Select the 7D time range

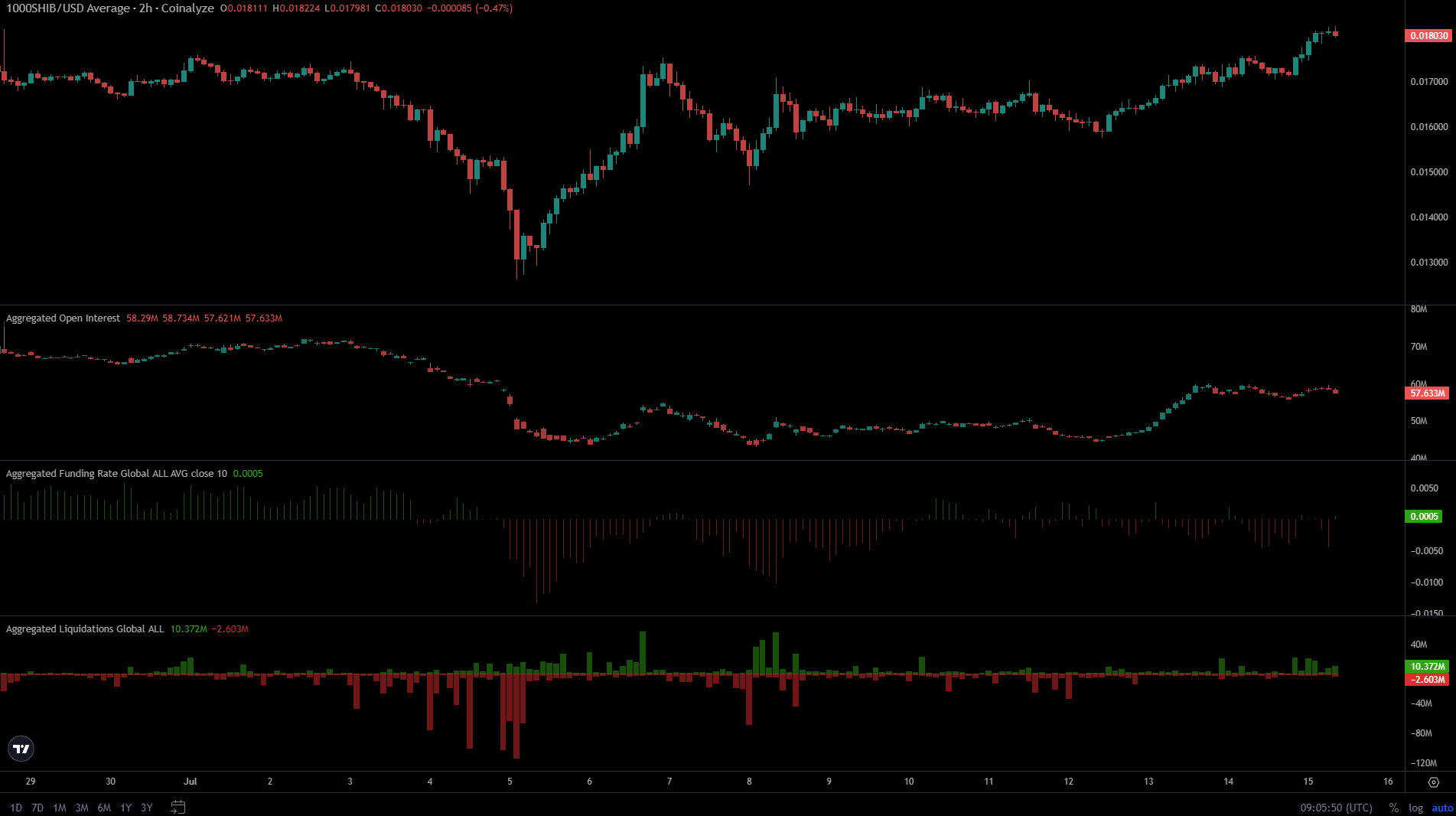pyautogui.click(x=37, y=808)
